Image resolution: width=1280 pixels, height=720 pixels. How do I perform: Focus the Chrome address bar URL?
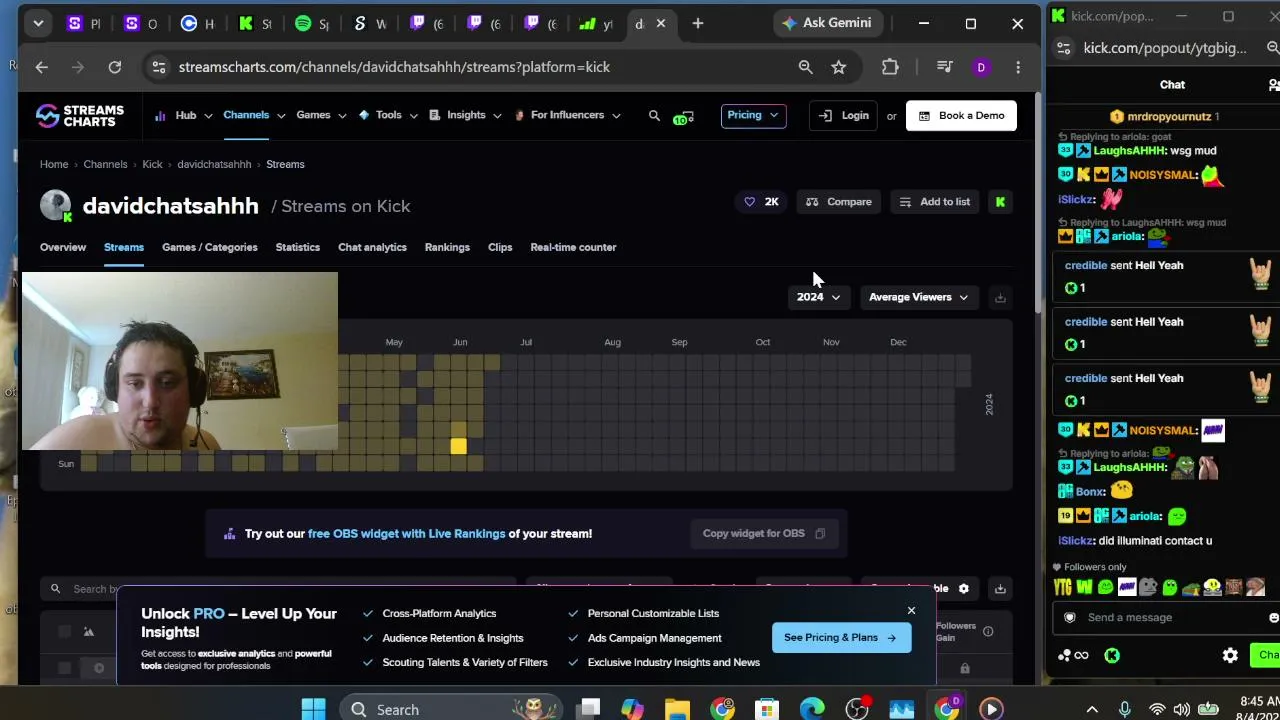[x=394, y=67]
